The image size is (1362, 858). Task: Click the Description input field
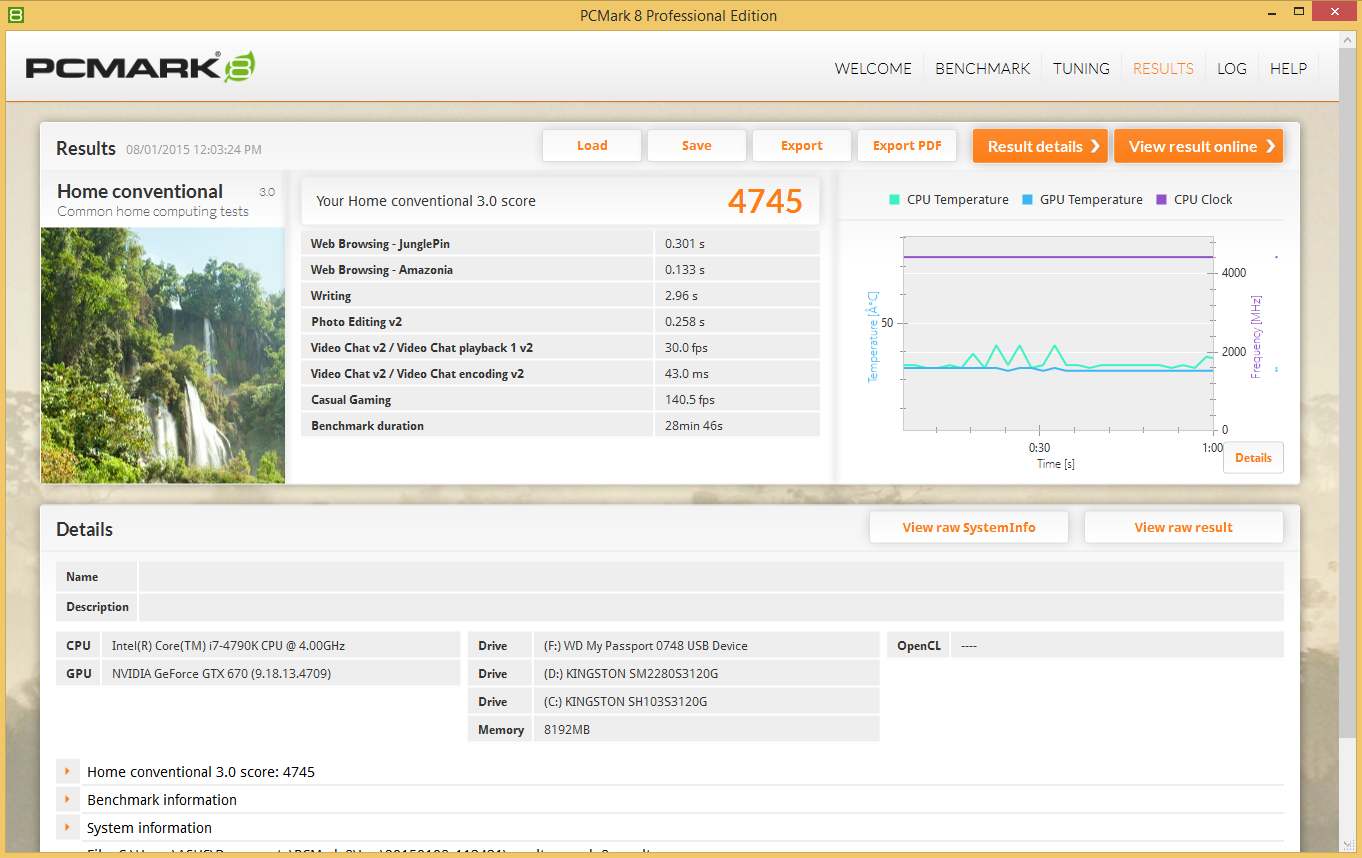(x=711, y=607)
